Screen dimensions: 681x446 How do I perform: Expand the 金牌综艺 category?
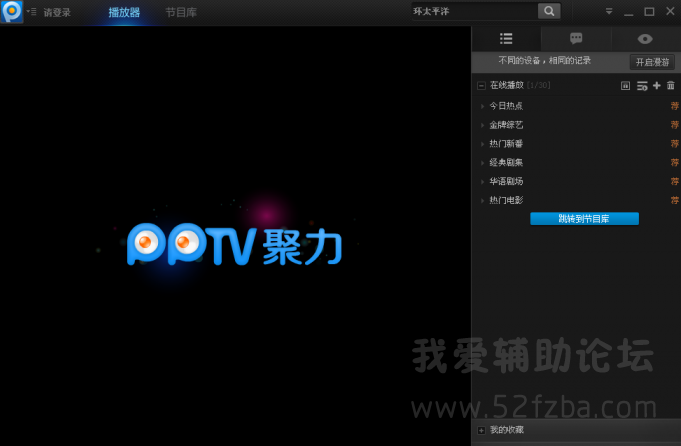click(x=482, y=126)
